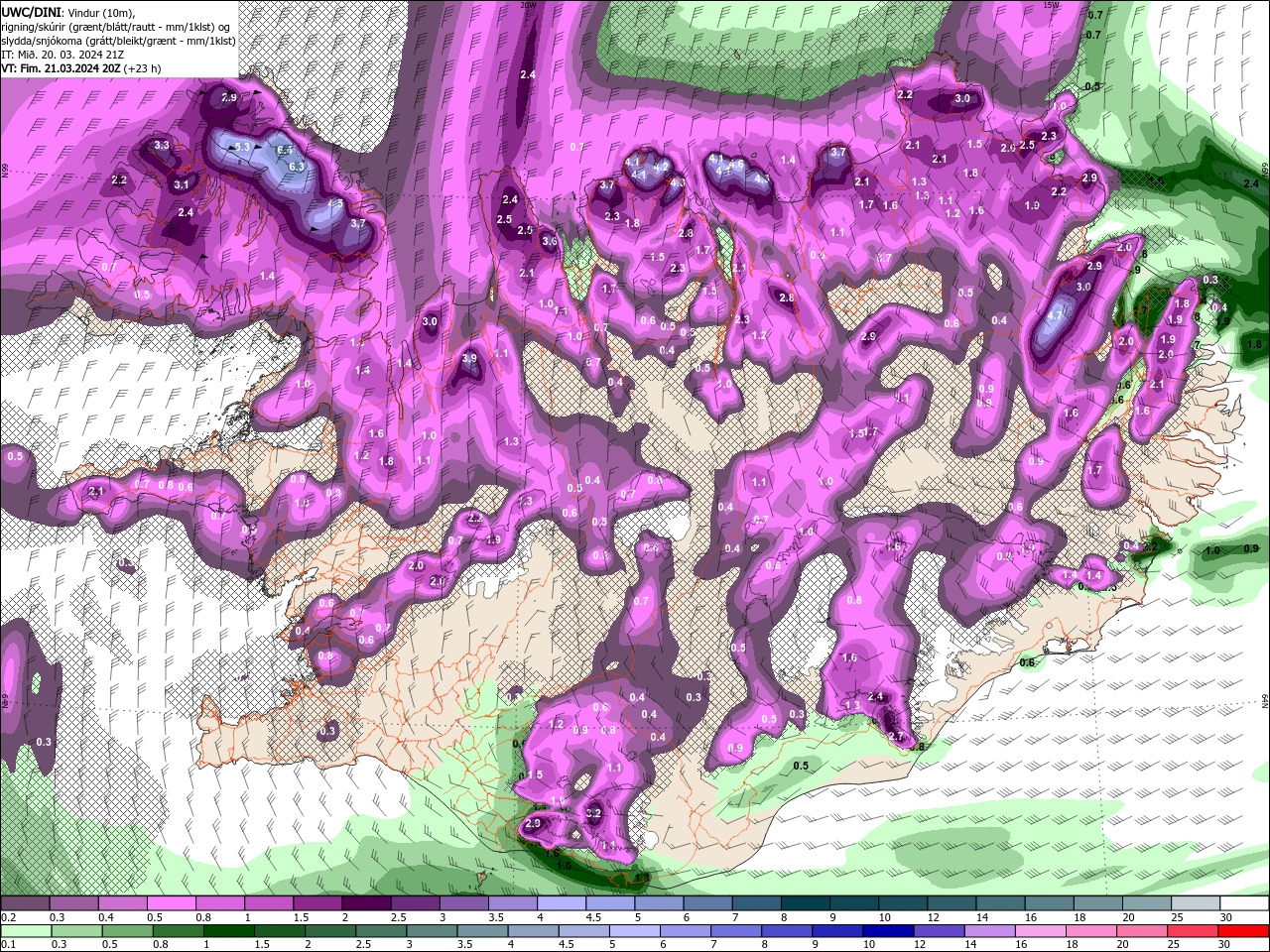Image resolution: width=1270 pixels, height=952 pixels.
Task: Click the lower legend swatch between 14 and 16
Action: tap(989, 930)
